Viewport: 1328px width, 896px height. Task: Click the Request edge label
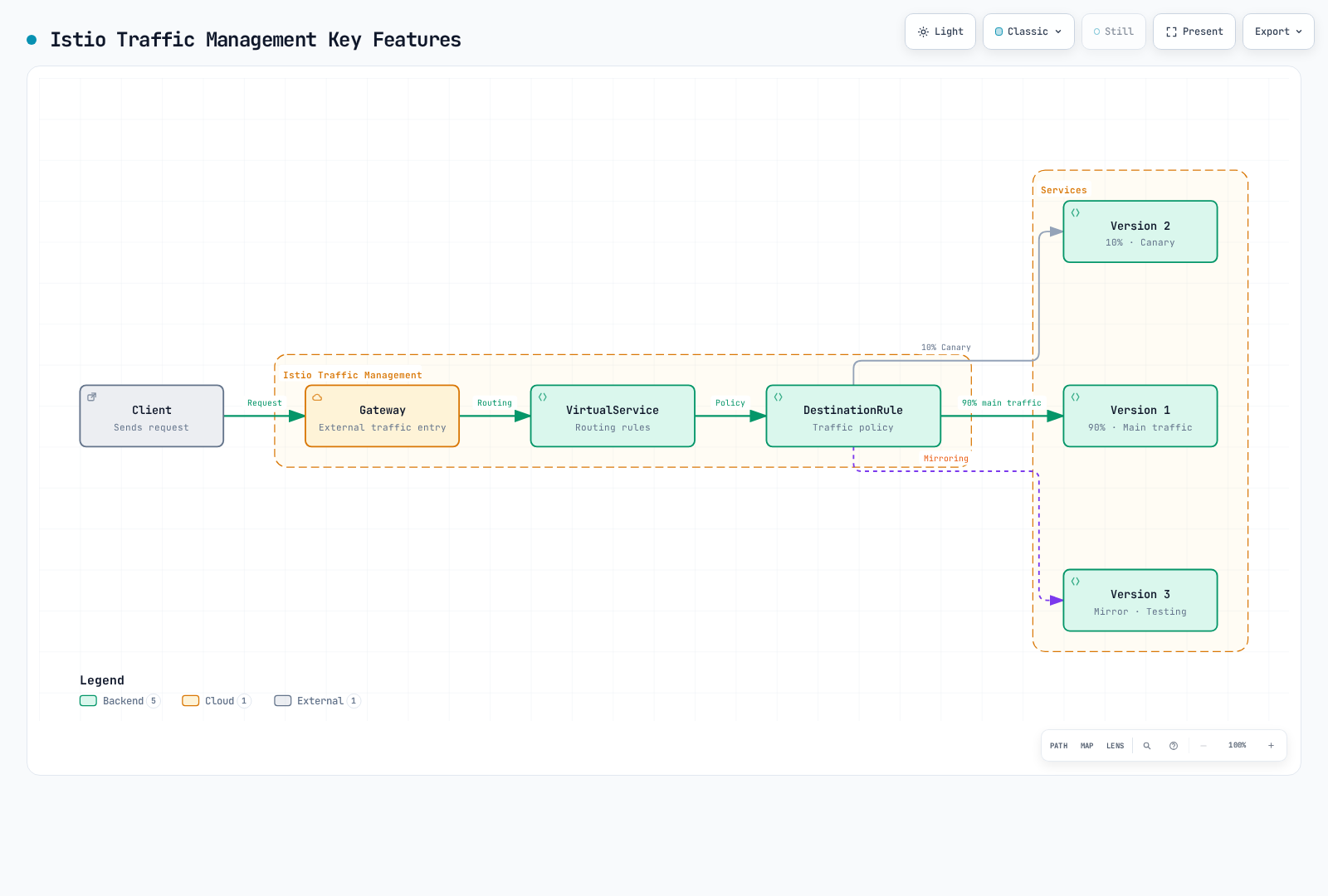pyautogui.click(x=265, y=403)
